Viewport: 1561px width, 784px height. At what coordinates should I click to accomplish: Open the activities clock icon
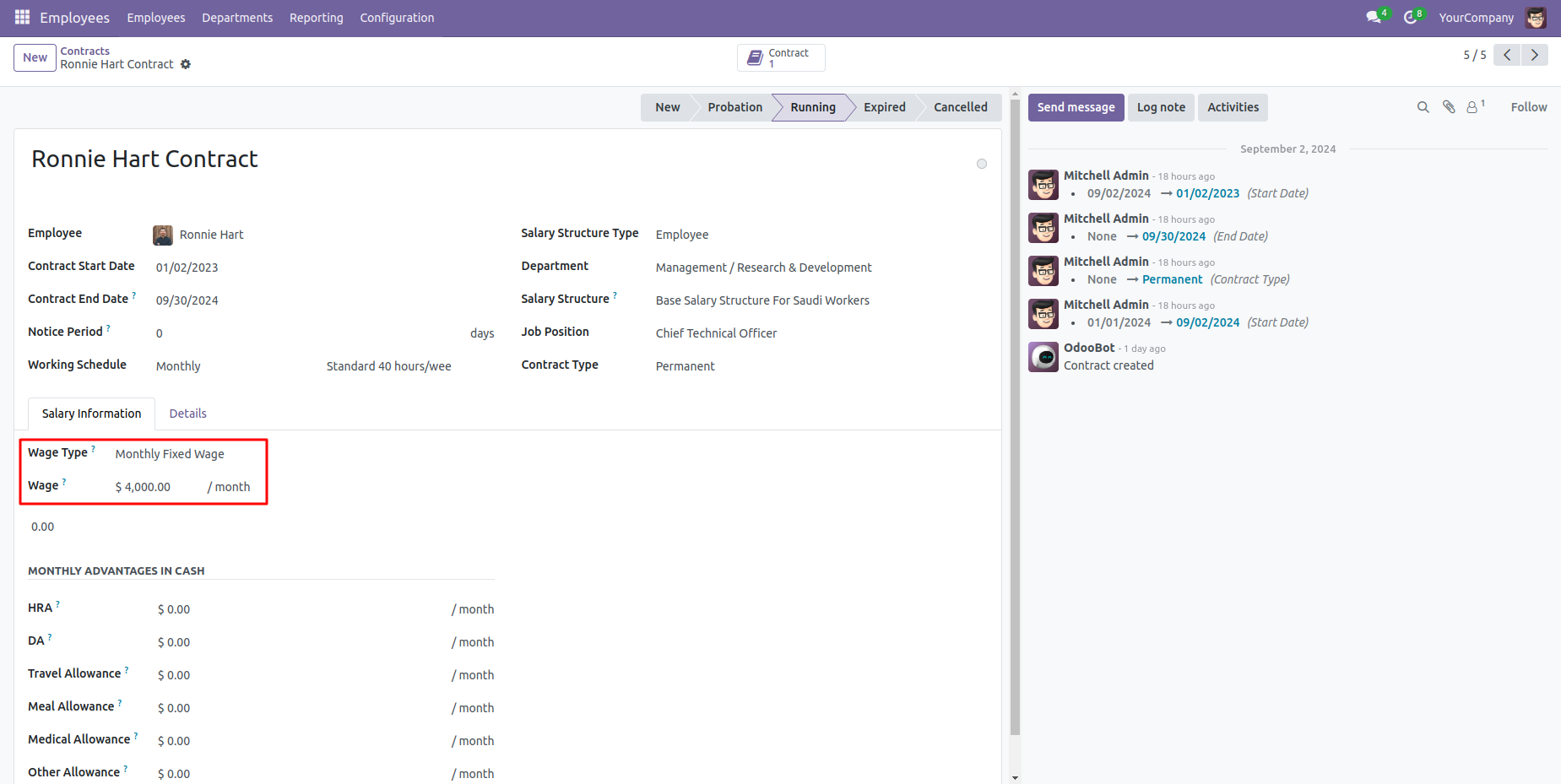point(1410,17)
